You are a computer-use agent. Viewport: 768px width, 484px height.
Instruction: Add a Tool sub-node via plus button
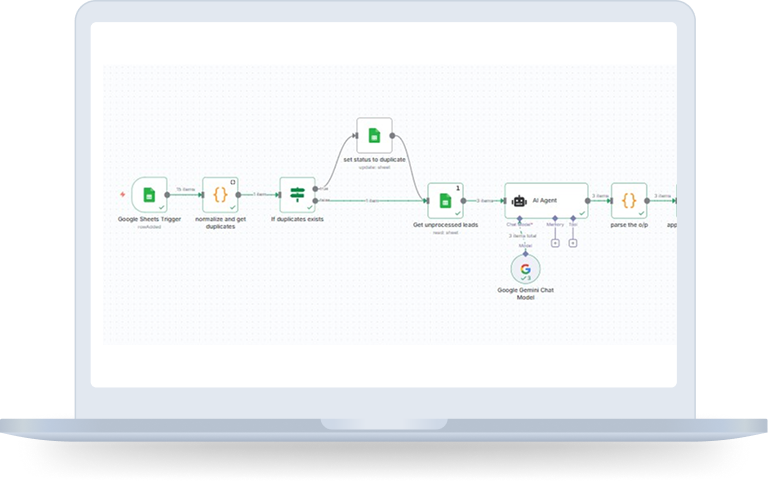pyautogui.click(x=573, y=243)
